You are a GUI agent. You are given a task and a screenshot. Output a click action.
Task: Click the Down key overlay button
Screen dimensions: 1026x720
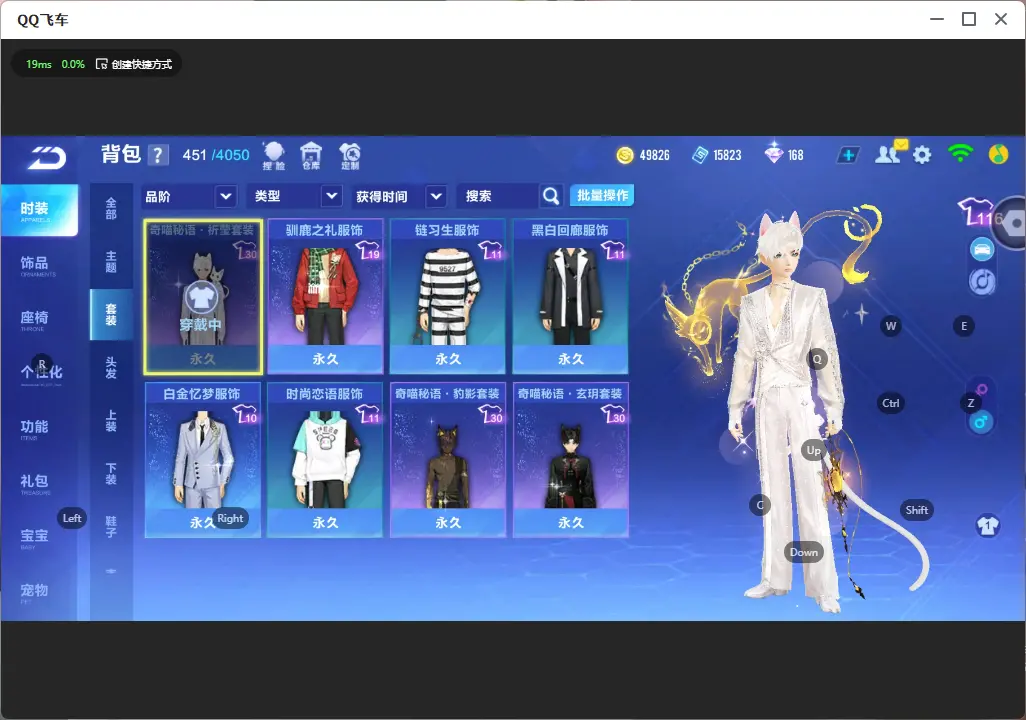(804, 552)
